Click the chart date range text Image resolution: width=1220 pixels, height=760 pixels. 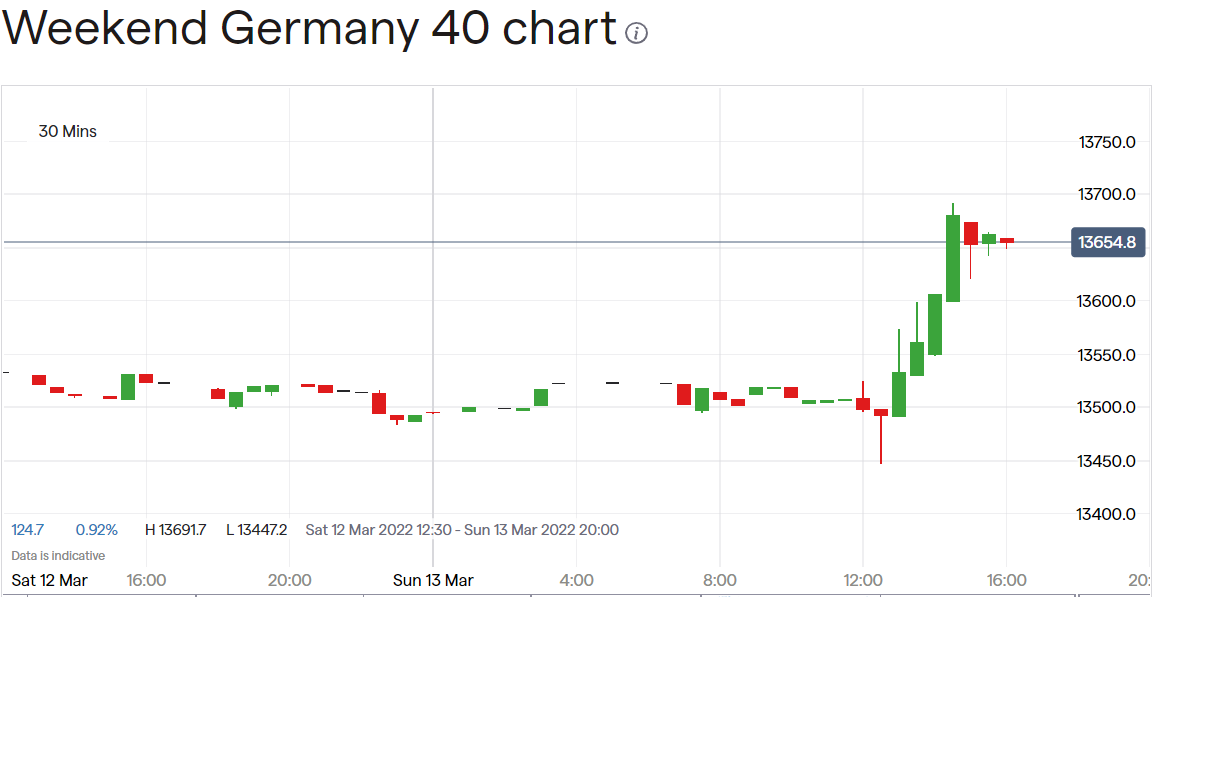coord(462,530)
